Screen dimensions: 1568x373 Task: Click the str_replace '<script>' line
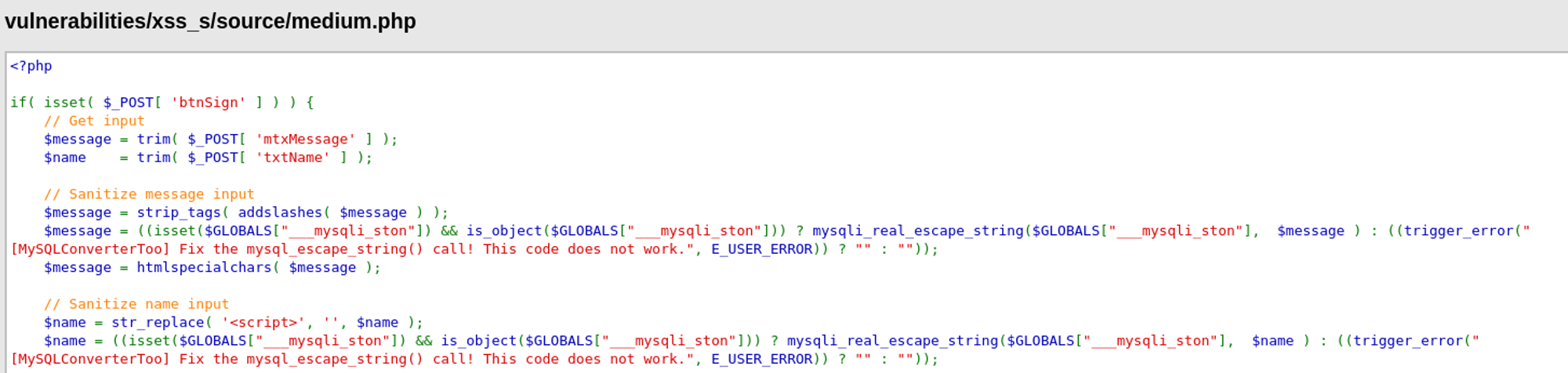[234, 323]
